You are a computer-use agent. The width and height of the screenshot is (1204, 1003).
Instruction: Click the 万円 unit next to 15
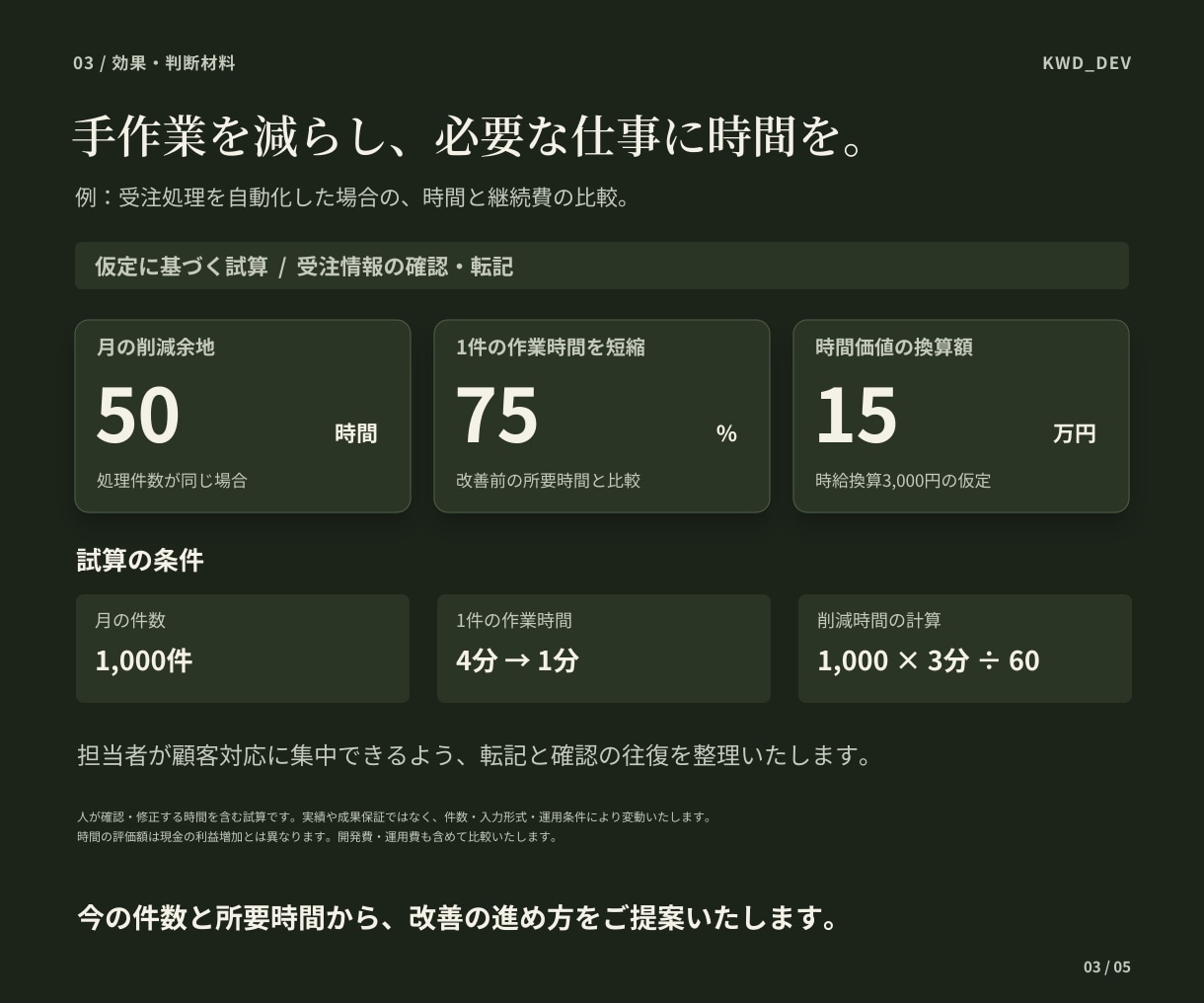1075,433
